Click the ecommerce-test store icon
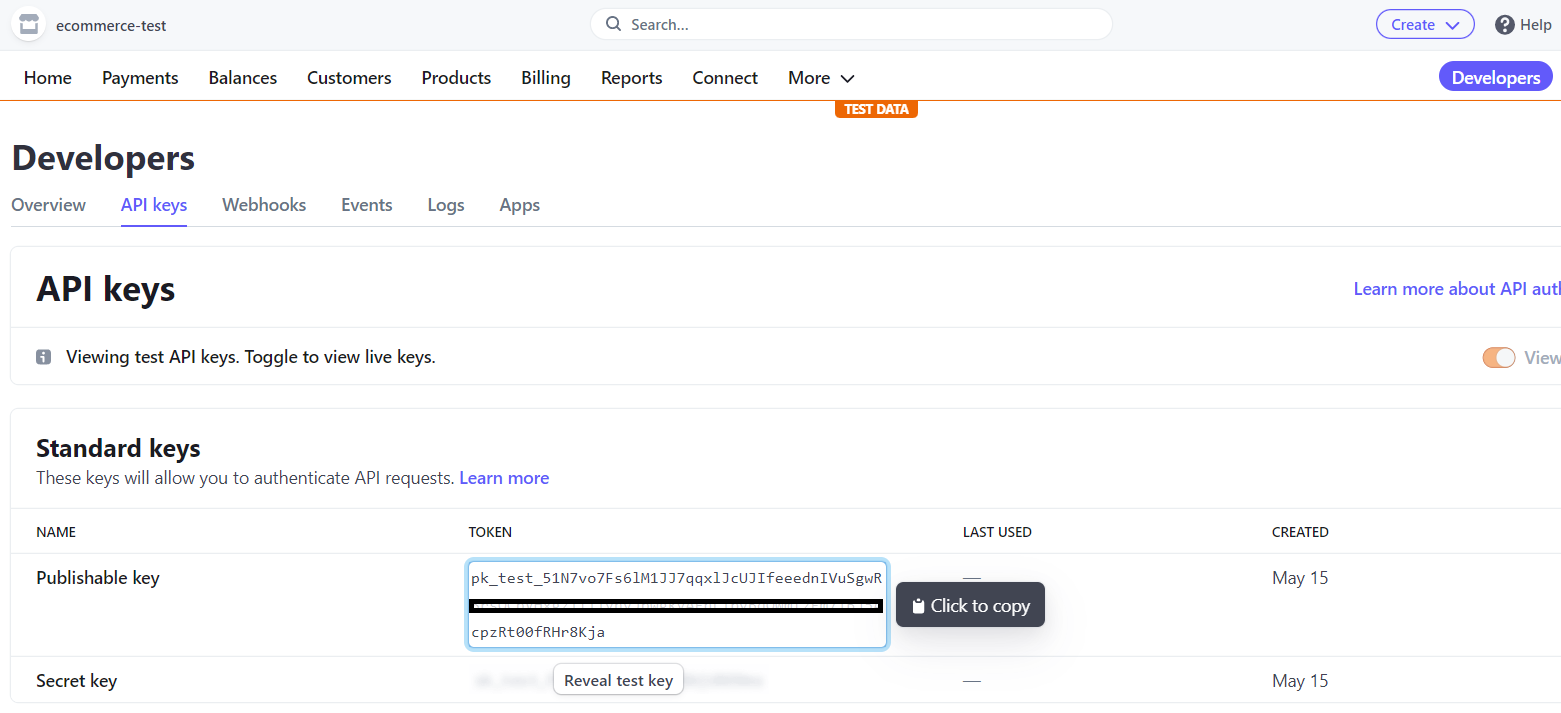This screenshot has height=713, width=1561. tap(28, 25)
